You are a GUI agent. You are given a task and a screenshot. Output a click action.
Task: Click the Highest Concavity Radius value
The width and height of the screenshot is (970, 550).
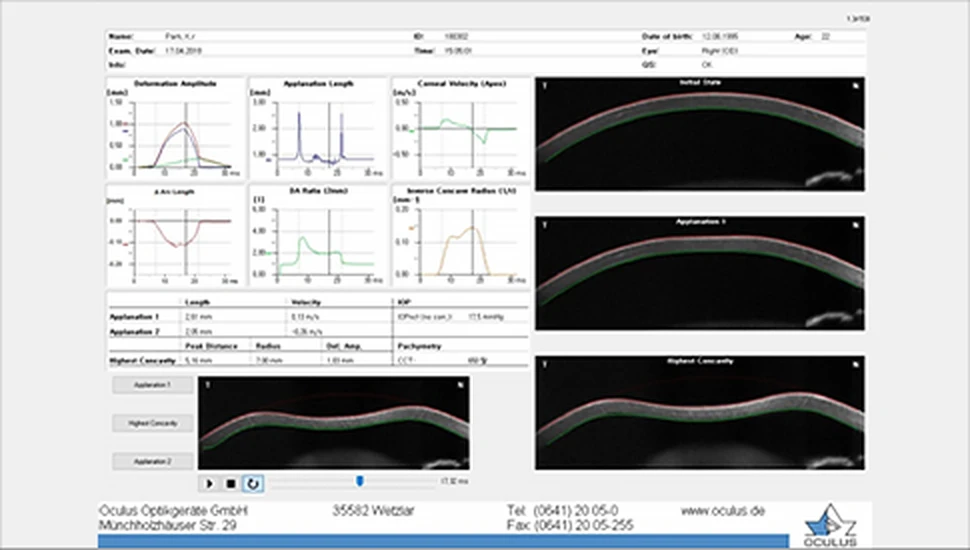269,360
